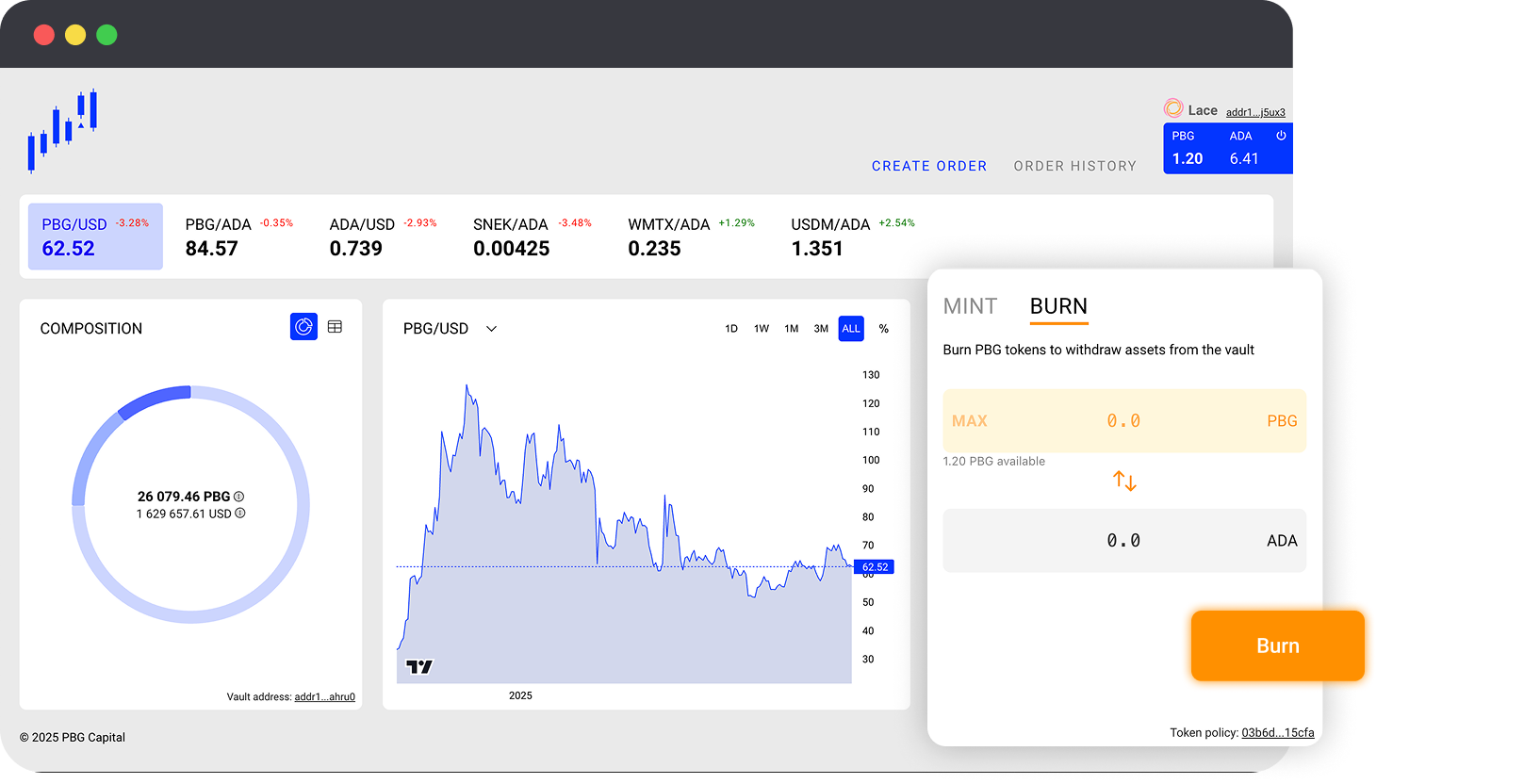Open the vault address link addr1...ahru0
The image size is (1524, 784).
pyautogui.click(x=325, y=697)
